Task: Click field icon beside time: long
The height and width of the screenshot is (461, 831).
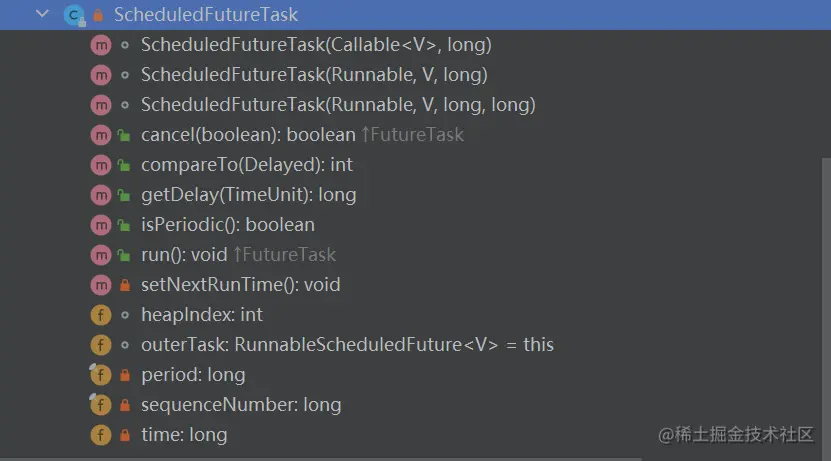Action: pyautogui.click(x=100, y=435)
